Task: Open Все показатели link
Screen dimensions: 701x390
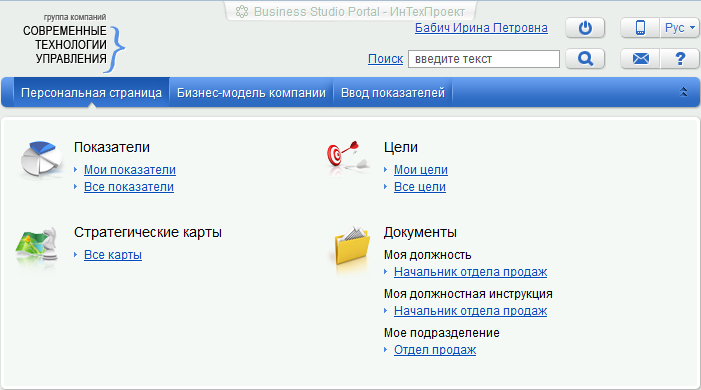Action: click(129, 187)
